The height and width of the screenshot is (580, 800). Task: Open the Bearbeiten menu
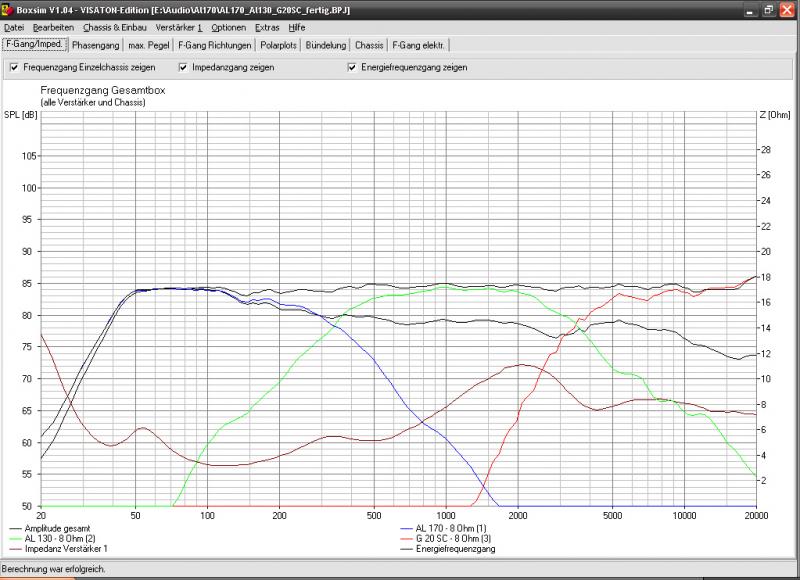[x=53, y=28]
